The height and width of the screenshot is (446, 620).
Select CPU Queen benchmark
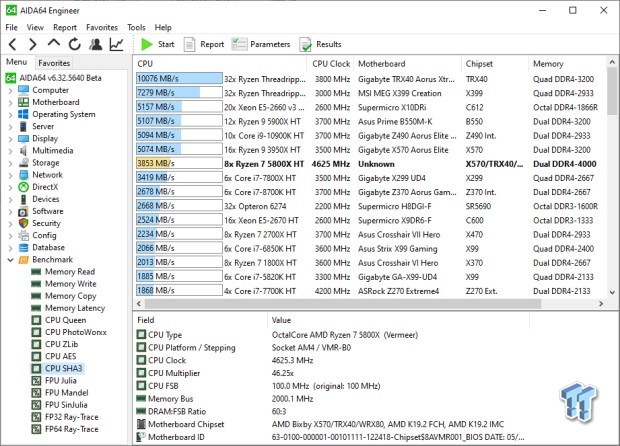[x=66, y=320]
